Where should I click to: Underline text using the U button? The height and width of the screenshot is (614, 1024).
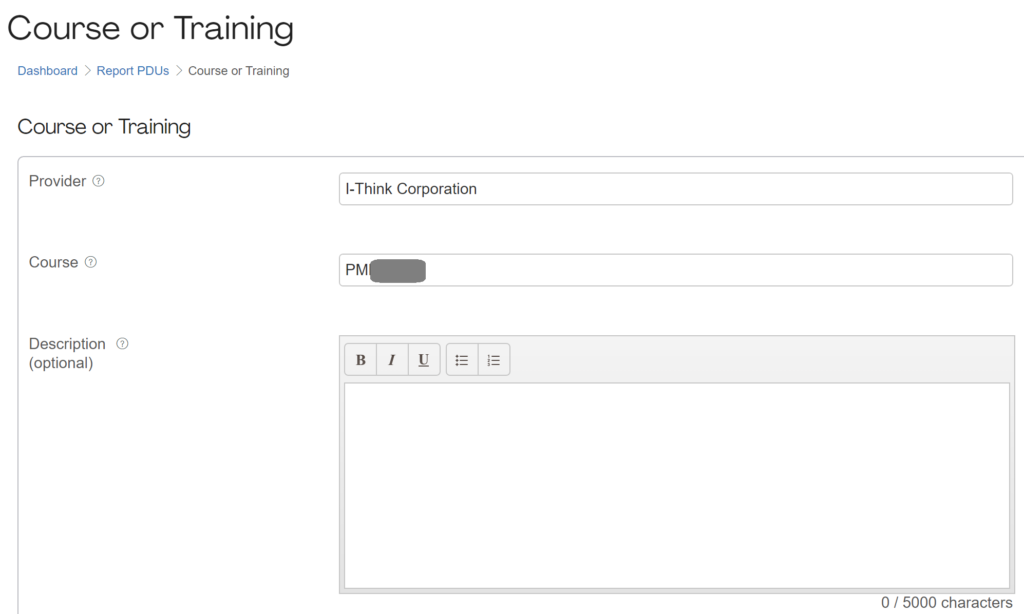(x=424, y=360)
